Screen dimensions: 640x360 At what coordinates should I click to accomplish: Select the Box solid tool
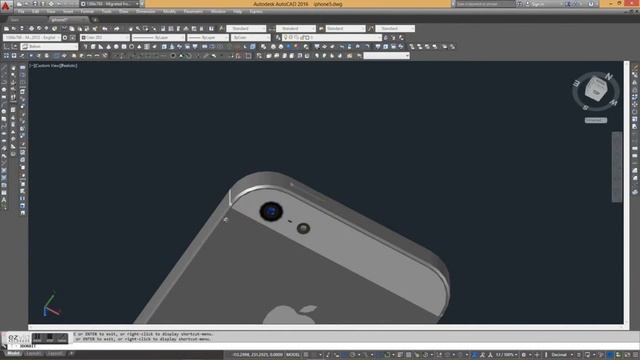(93, 47)
